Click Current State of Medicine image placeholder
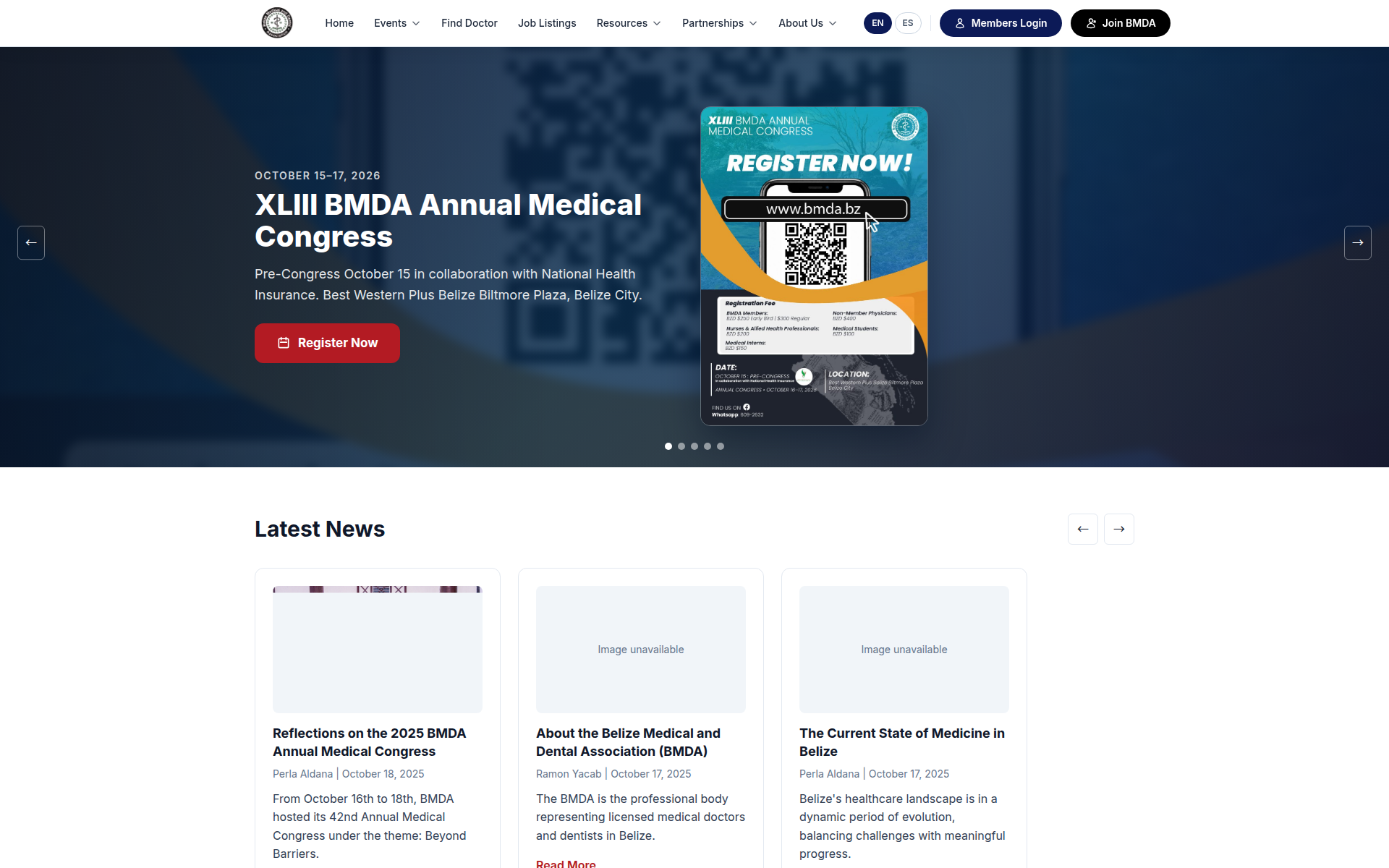This screenshot has width=1389, height=868. (x=904, y=650)
